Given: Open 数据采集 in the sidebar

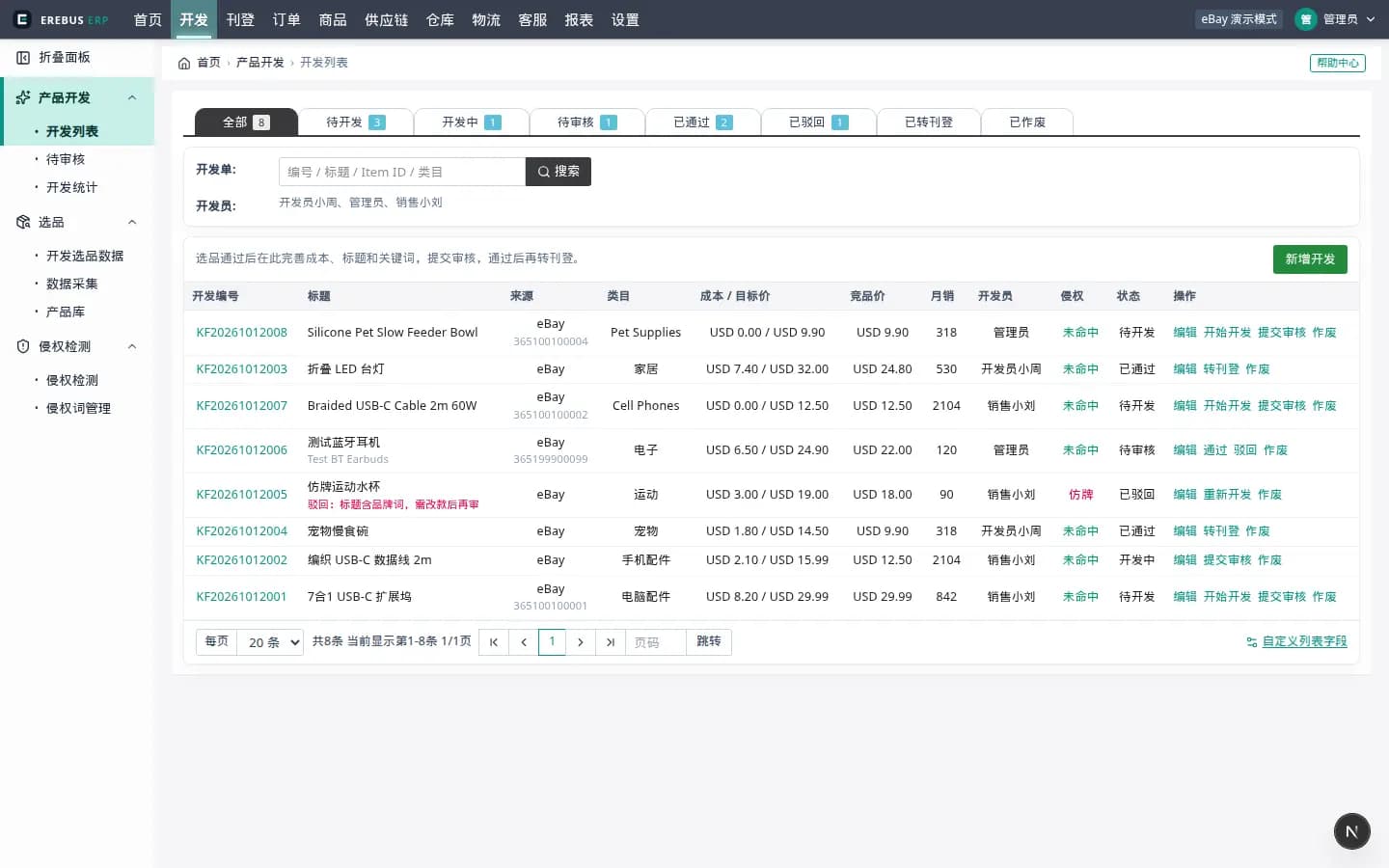Looking at the screenshot, I should click(x=71, y=284).
